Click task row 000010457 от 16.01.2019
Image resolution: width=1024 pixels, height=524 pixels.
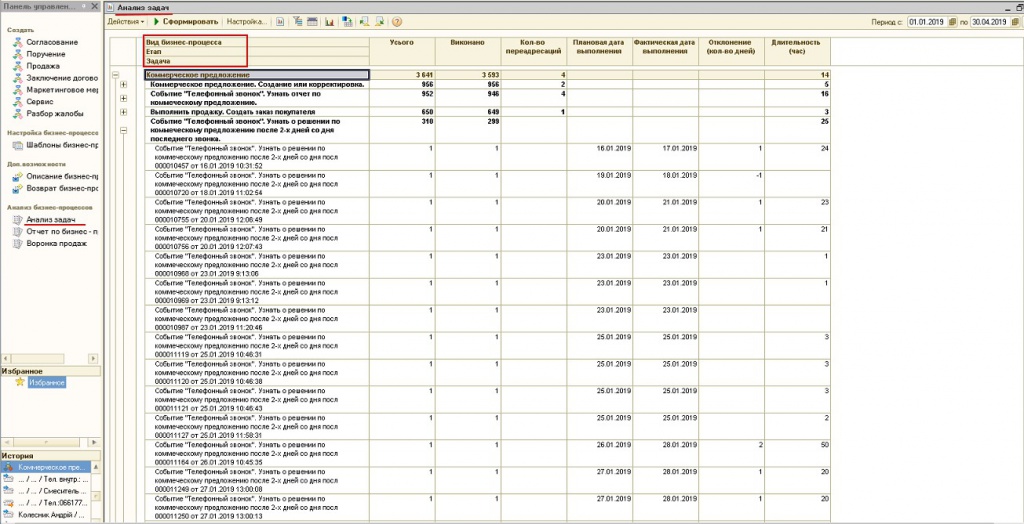coord(256,157)
